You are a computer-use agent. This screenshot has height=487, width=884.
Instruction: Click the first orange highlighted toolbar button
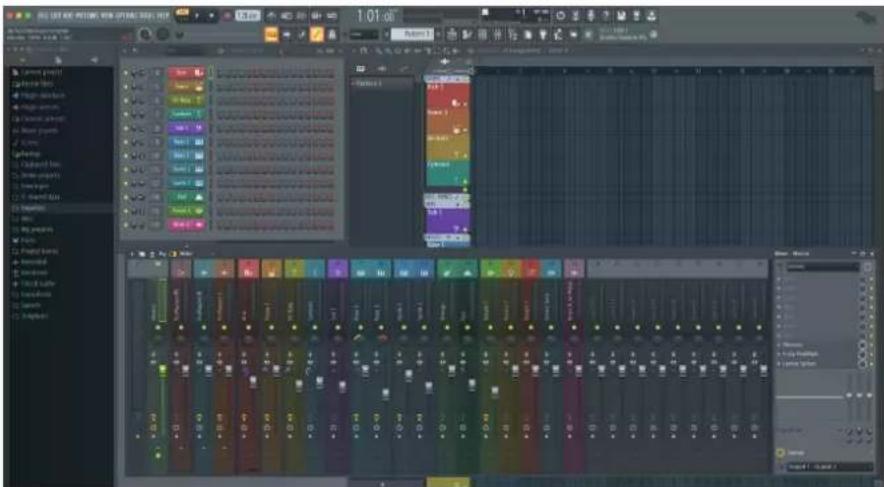click(x=271, y=34)
